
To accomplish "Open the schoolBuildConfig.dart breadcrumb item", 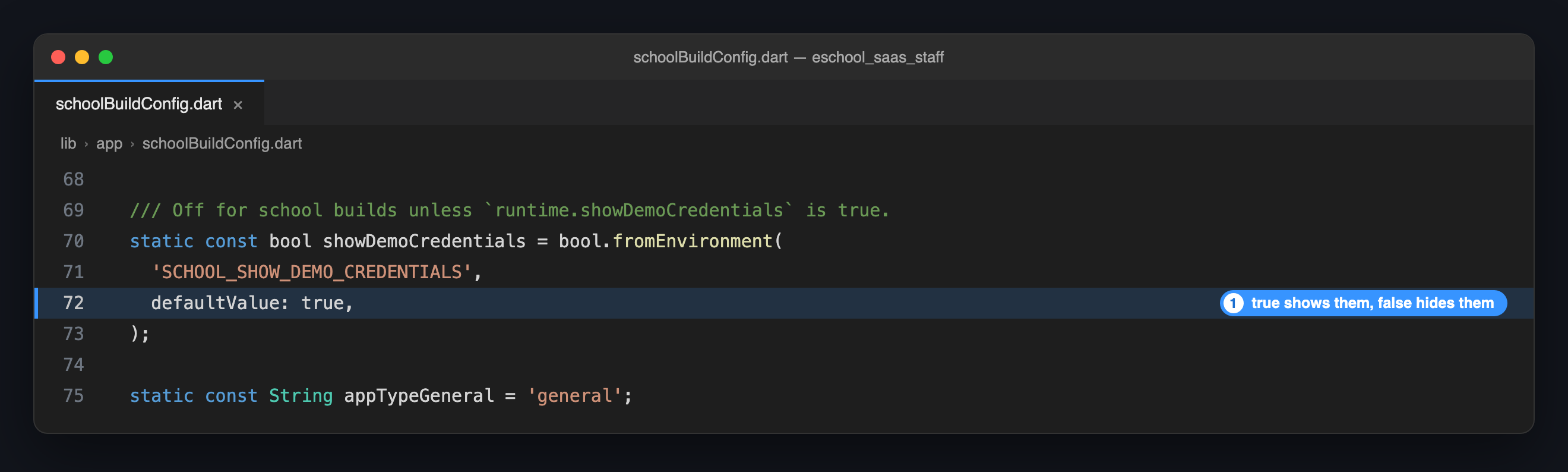I will click(222, 144).
